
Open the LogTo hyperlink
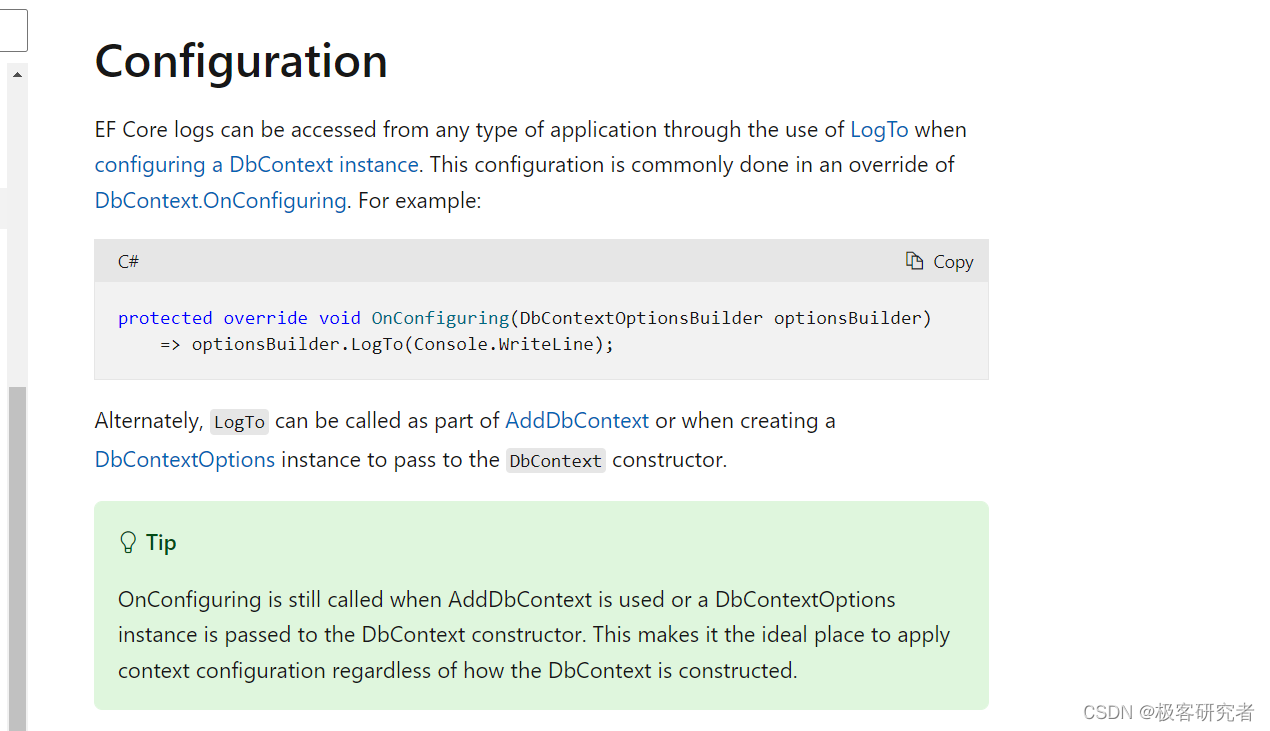879,129
